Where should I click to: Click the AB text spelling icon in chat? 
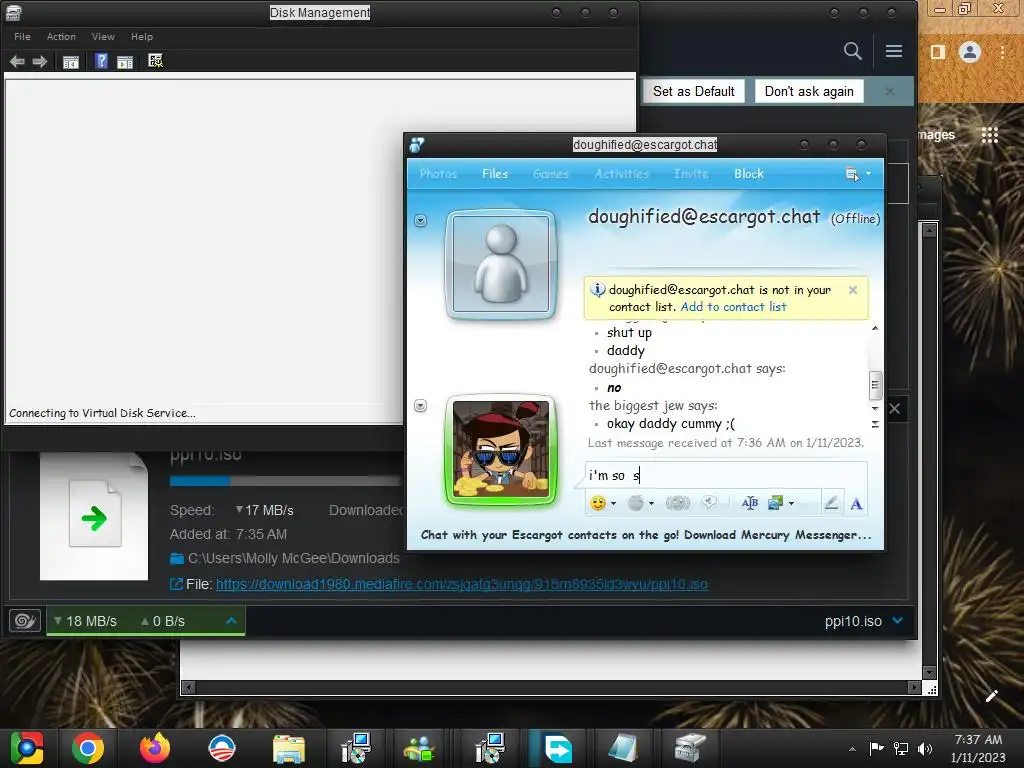point(750,503)
